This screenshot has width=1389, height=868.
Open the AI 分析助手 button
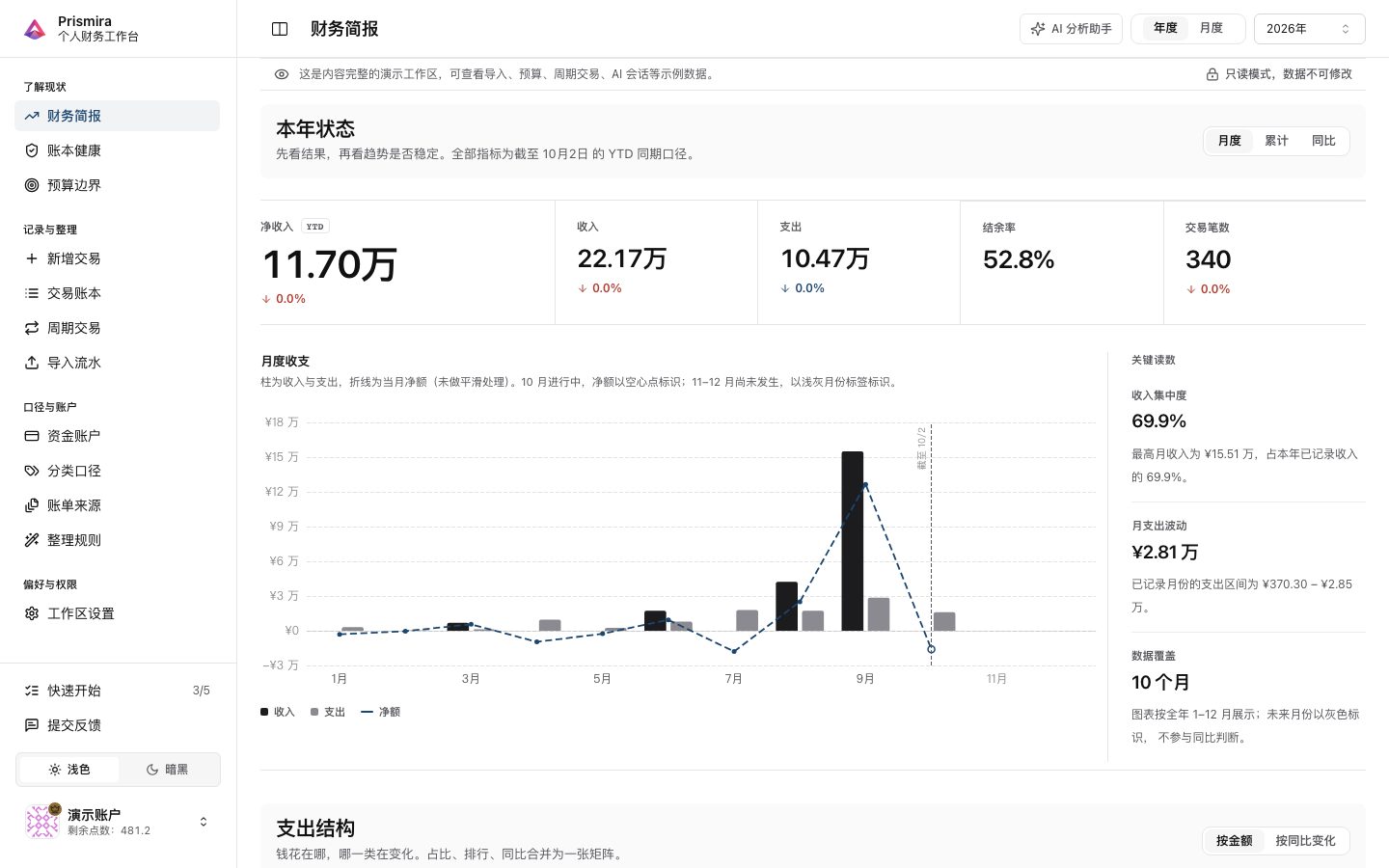(1071, 29)
